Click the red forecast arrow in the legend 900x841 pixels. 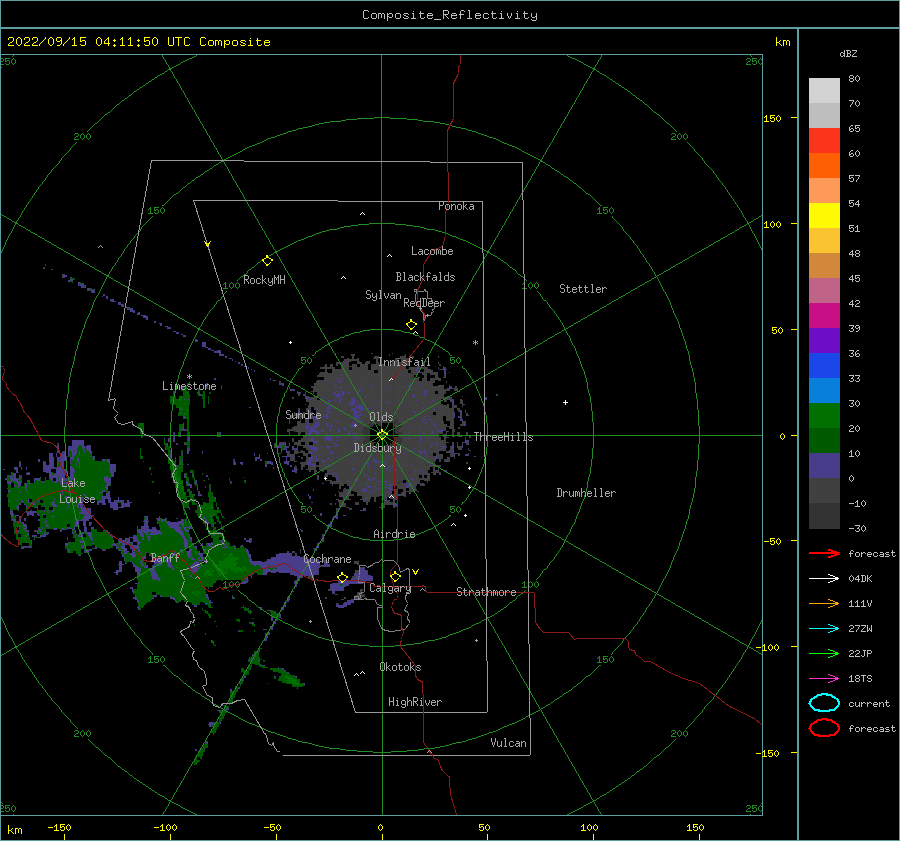[x=824, y=553]
